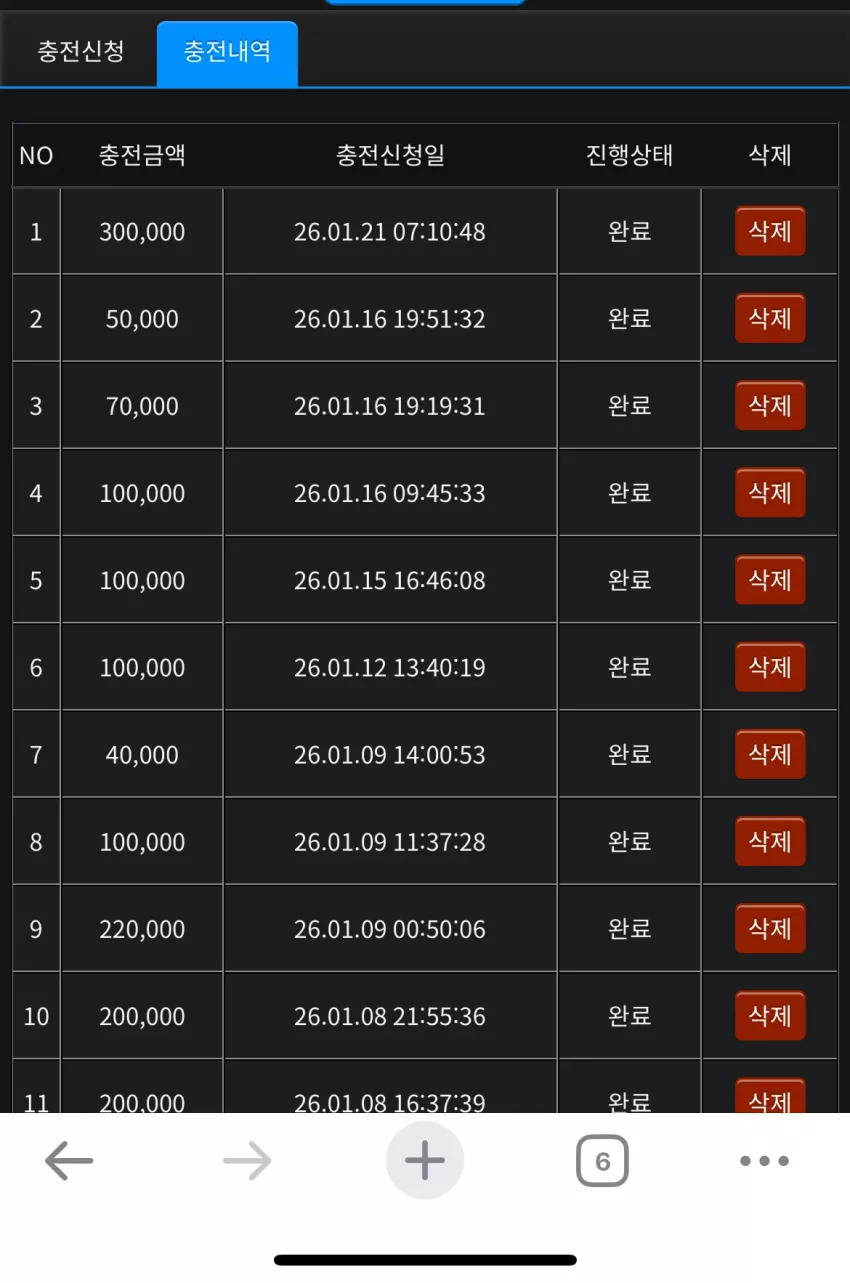Delete row 1 with the 300,000 charge

770,232
